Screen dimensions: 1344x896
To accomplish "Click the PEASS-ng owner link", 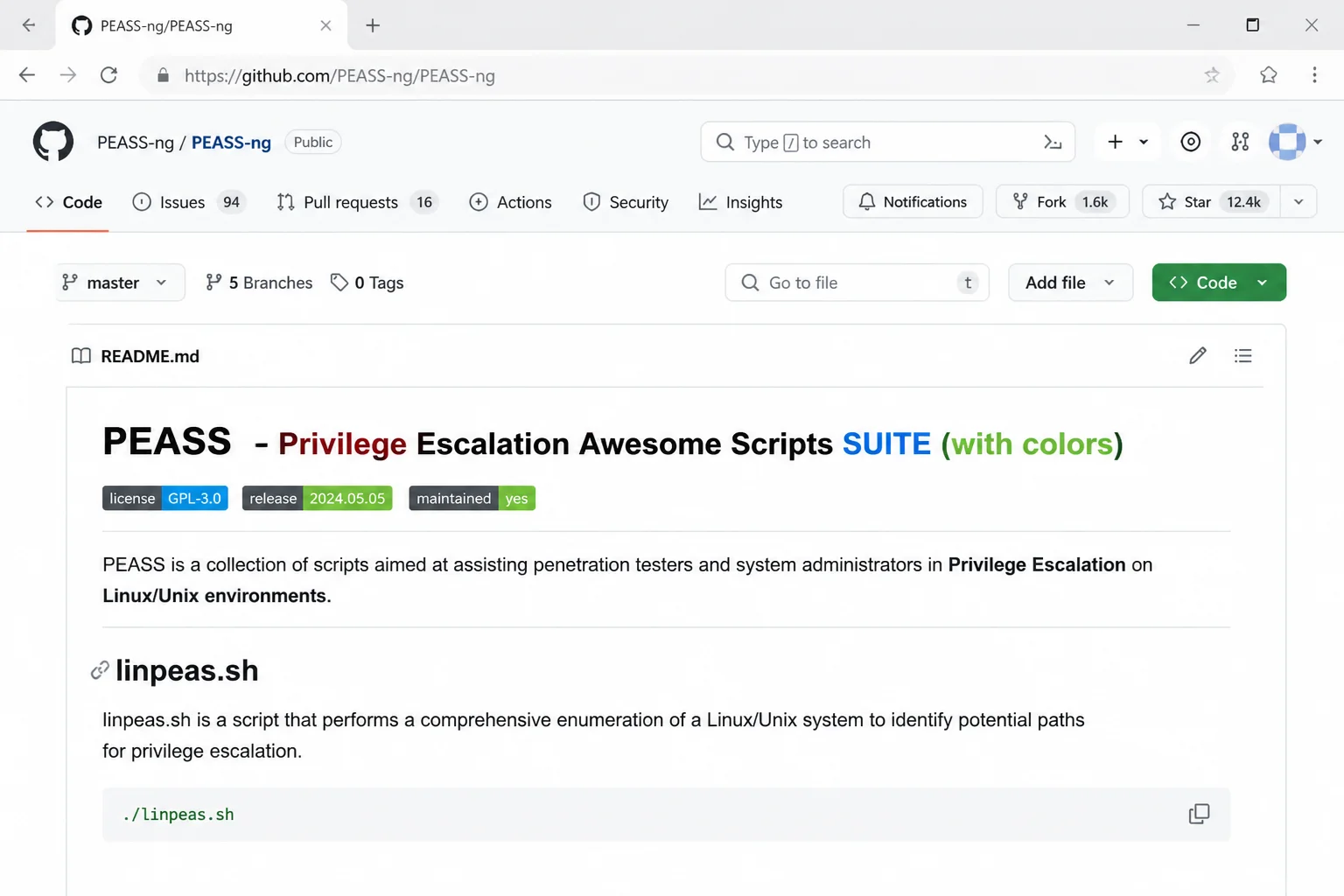I will [136, 143].
